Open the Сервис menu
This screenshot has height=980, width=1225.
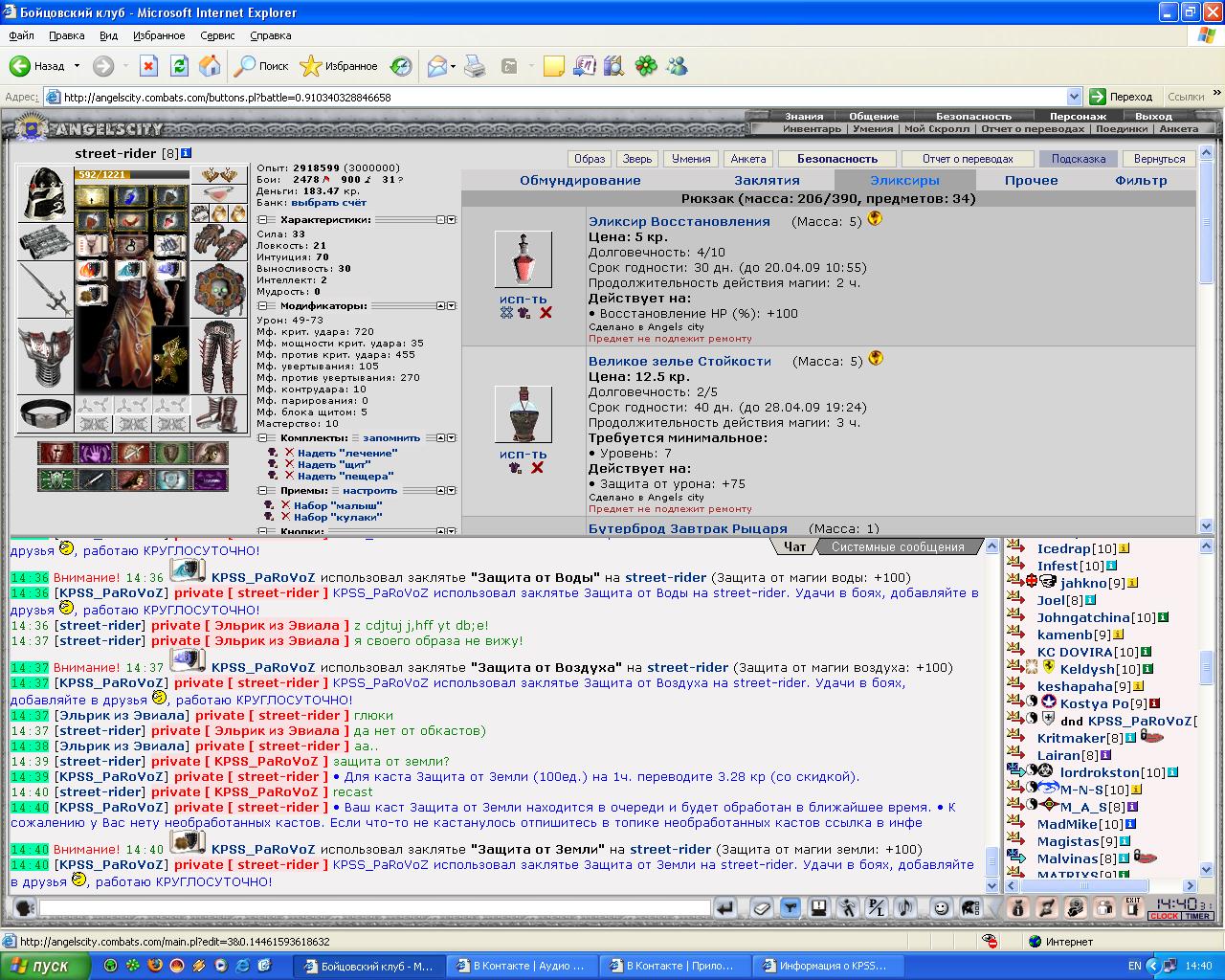click(217, 35)
